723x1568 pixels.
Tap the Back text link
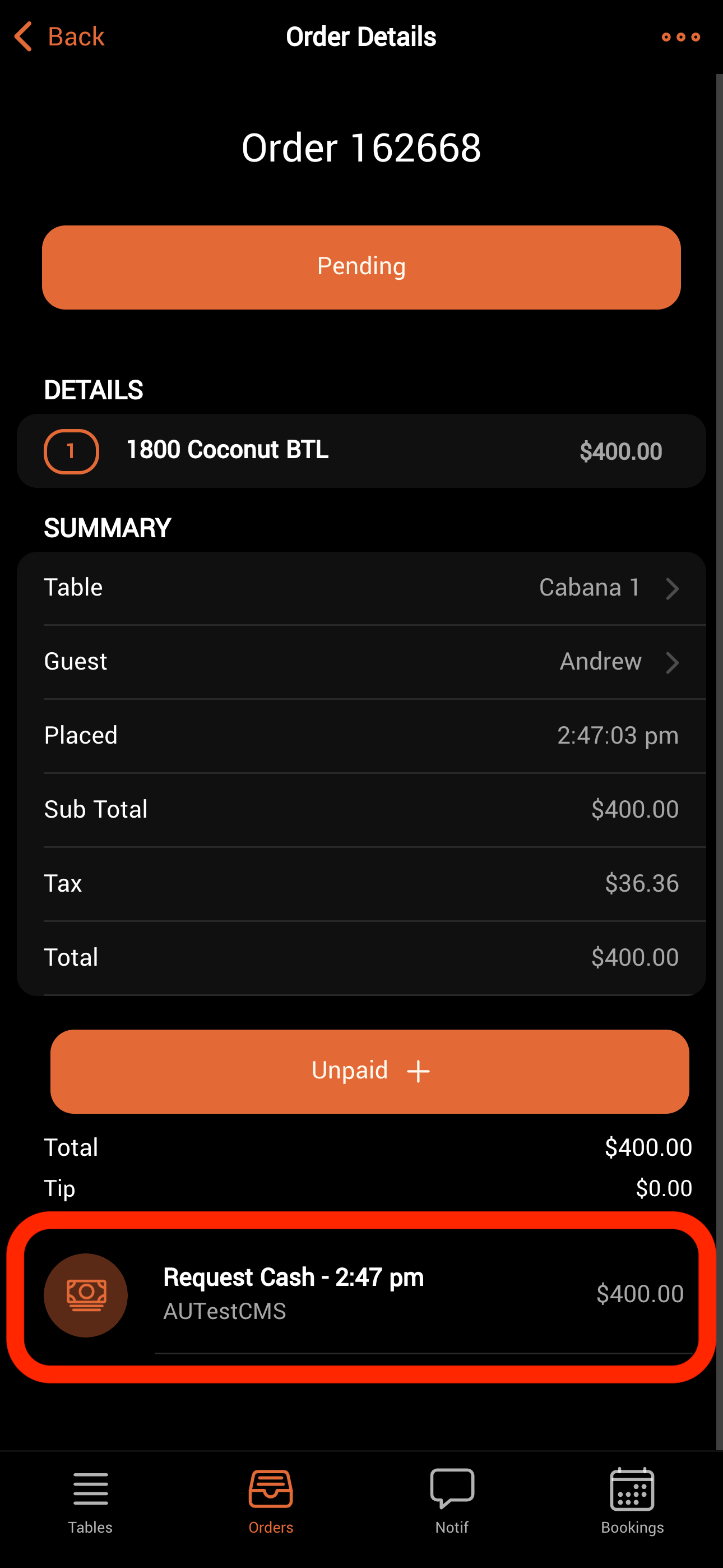[x=76, y=36]
